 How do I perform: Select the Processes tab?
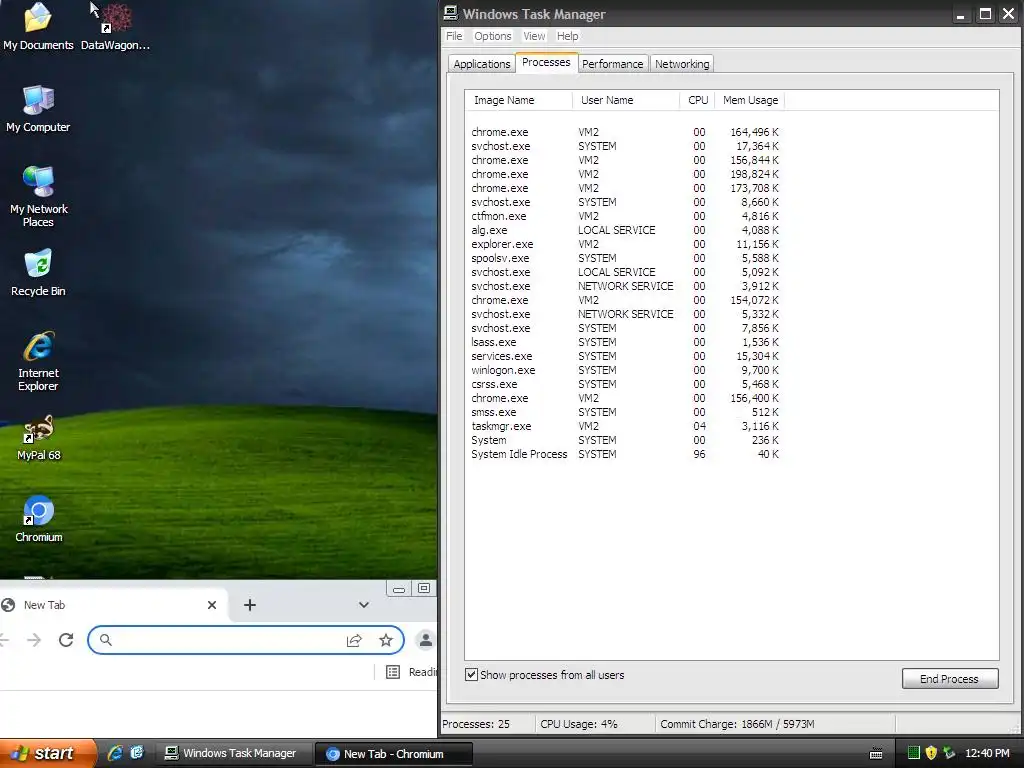[x=546, y=62]
